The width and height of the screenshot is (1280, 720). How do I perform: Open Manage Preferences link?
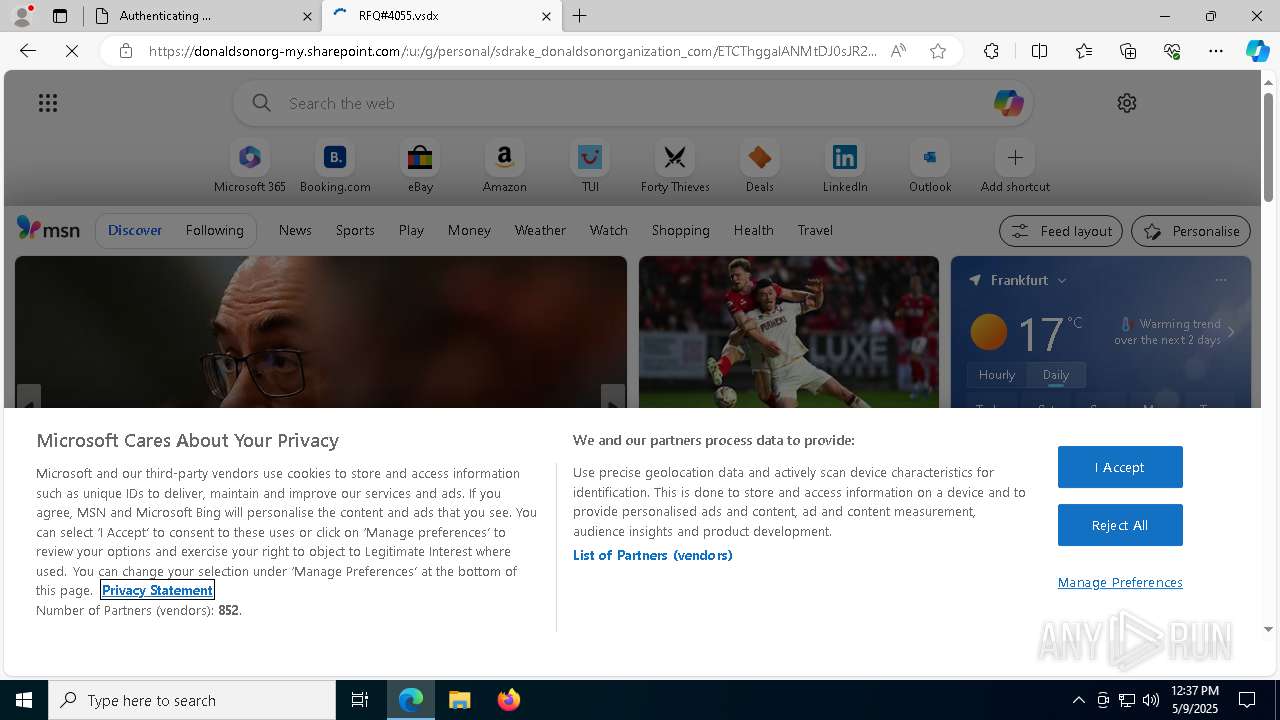click(x=1120, y=582)
